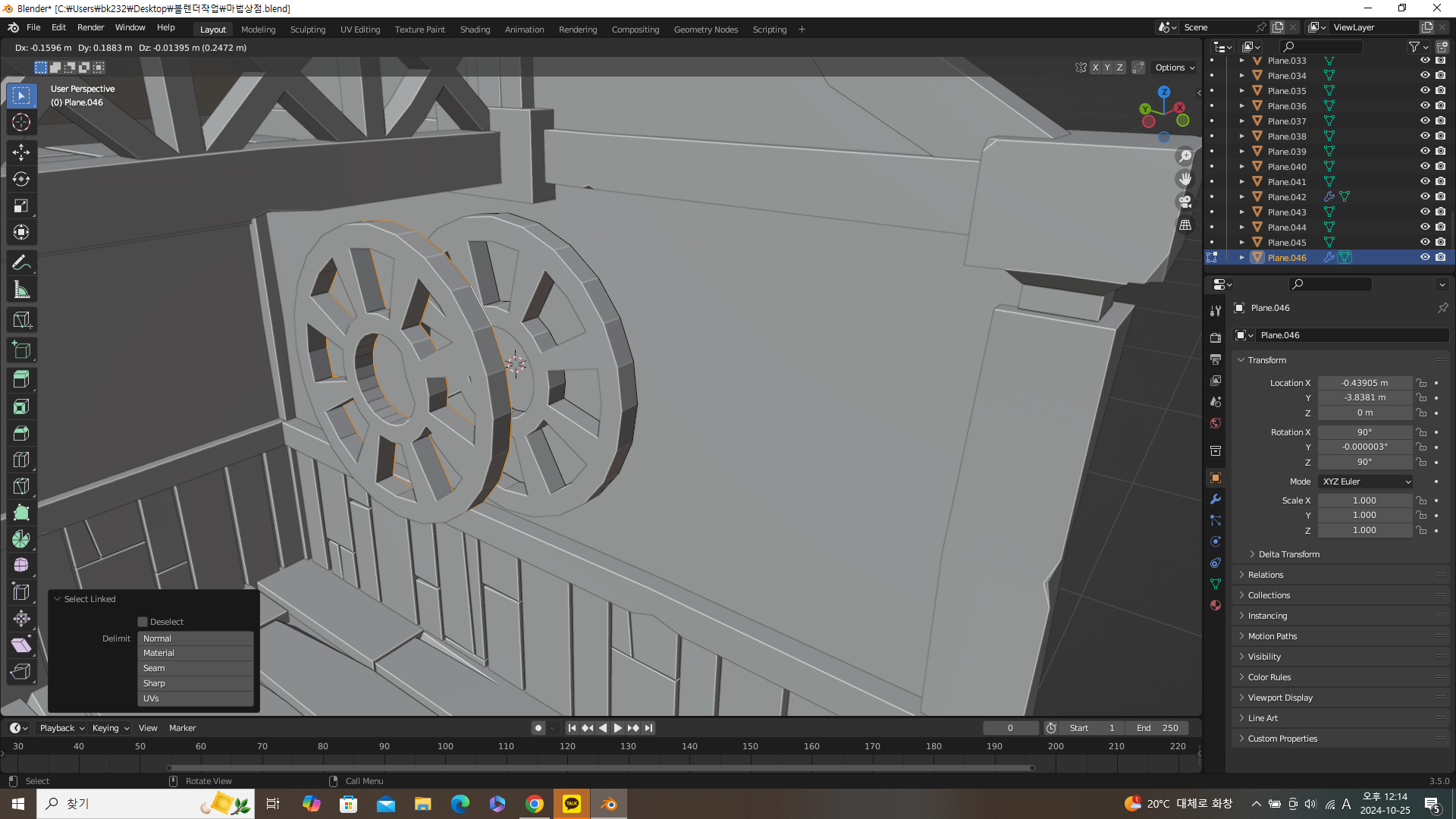Select Delimit by UVs option
The height and width of the screenshot is (819, 1456).
pyautogui.click(x=196, y=698)
